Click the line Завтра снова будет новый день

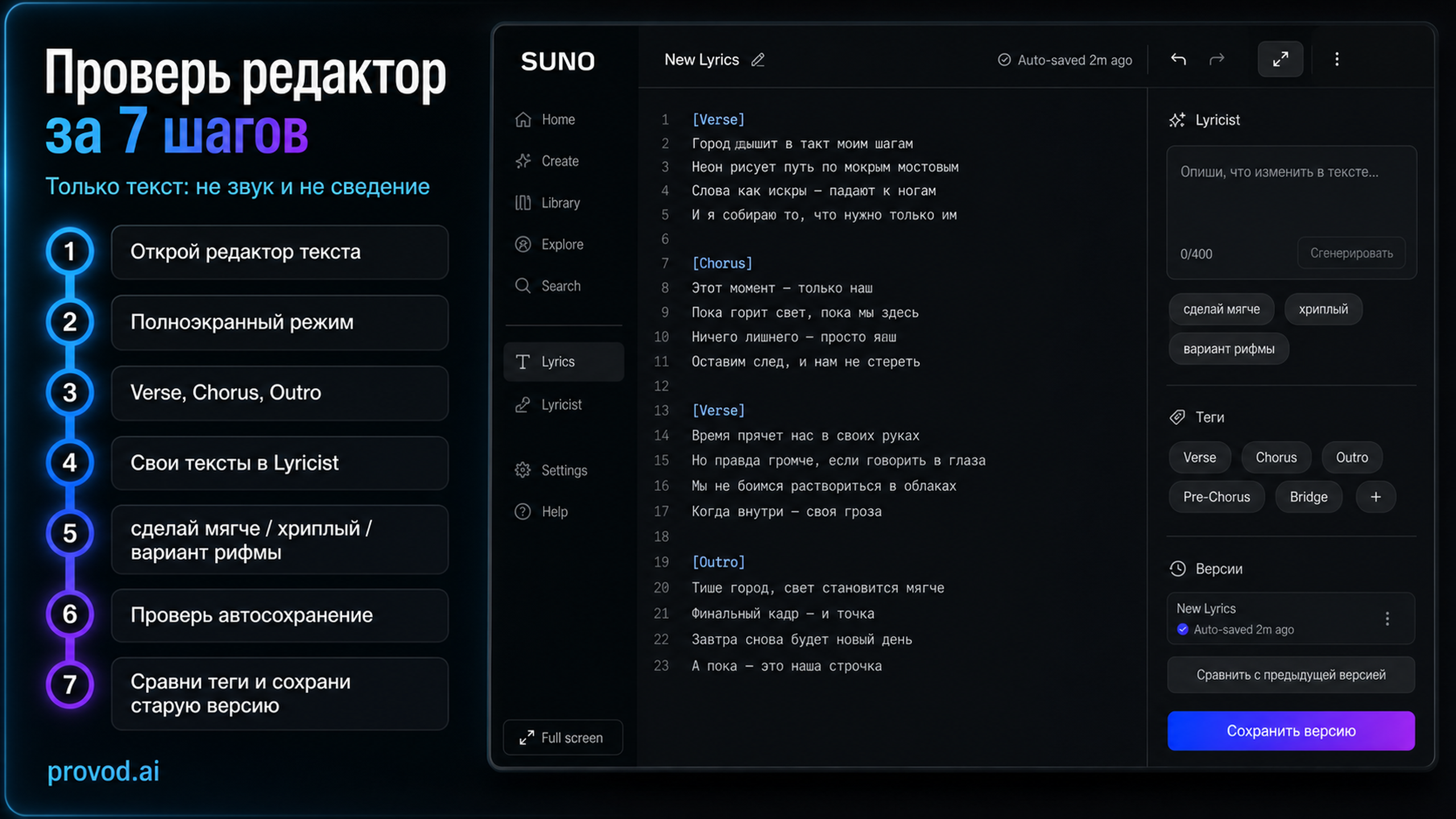coord(802,640)
